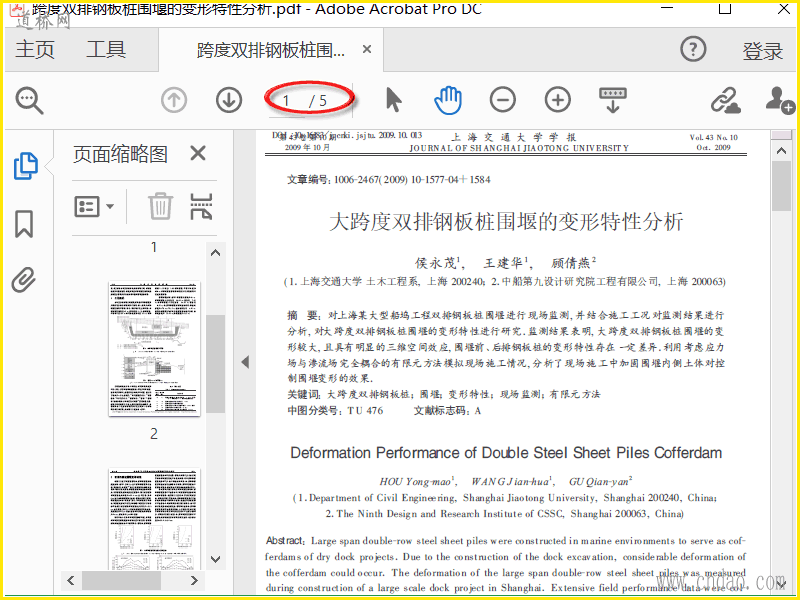The image size is (800, 600).
Task: Click the thumbnail panel horizontal scrollbar thumb
Action: point(121,580)
